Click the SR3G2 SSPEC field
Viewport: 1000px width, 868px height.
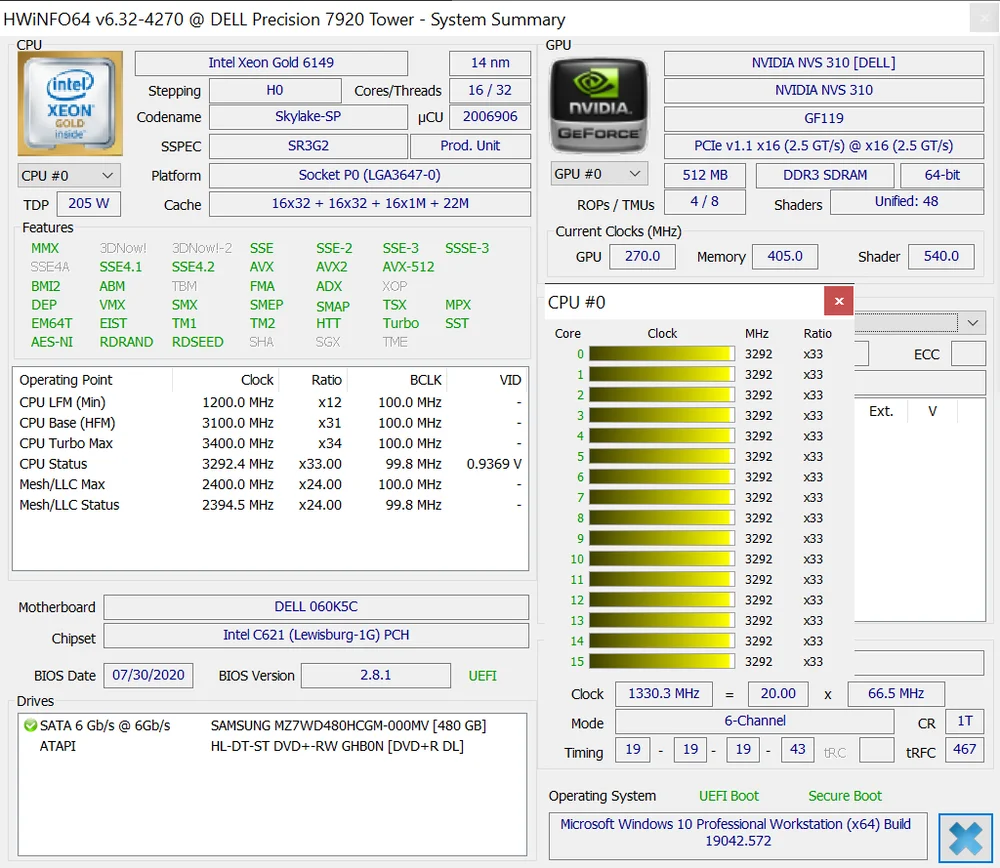tap(308, 145)
